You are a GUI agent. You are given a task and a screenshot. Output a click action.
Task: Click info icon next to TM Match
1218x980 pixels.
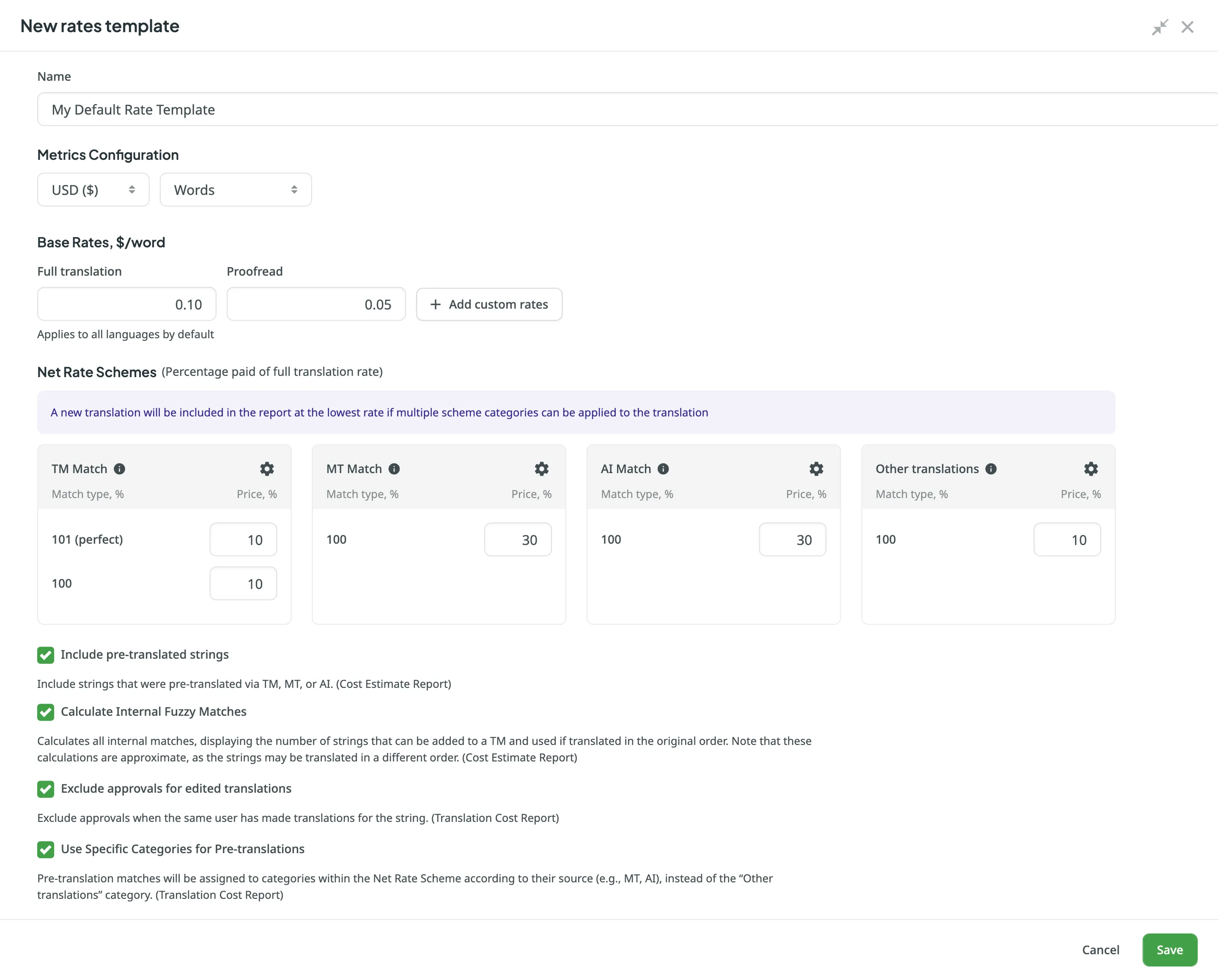[x=119, y=469]
